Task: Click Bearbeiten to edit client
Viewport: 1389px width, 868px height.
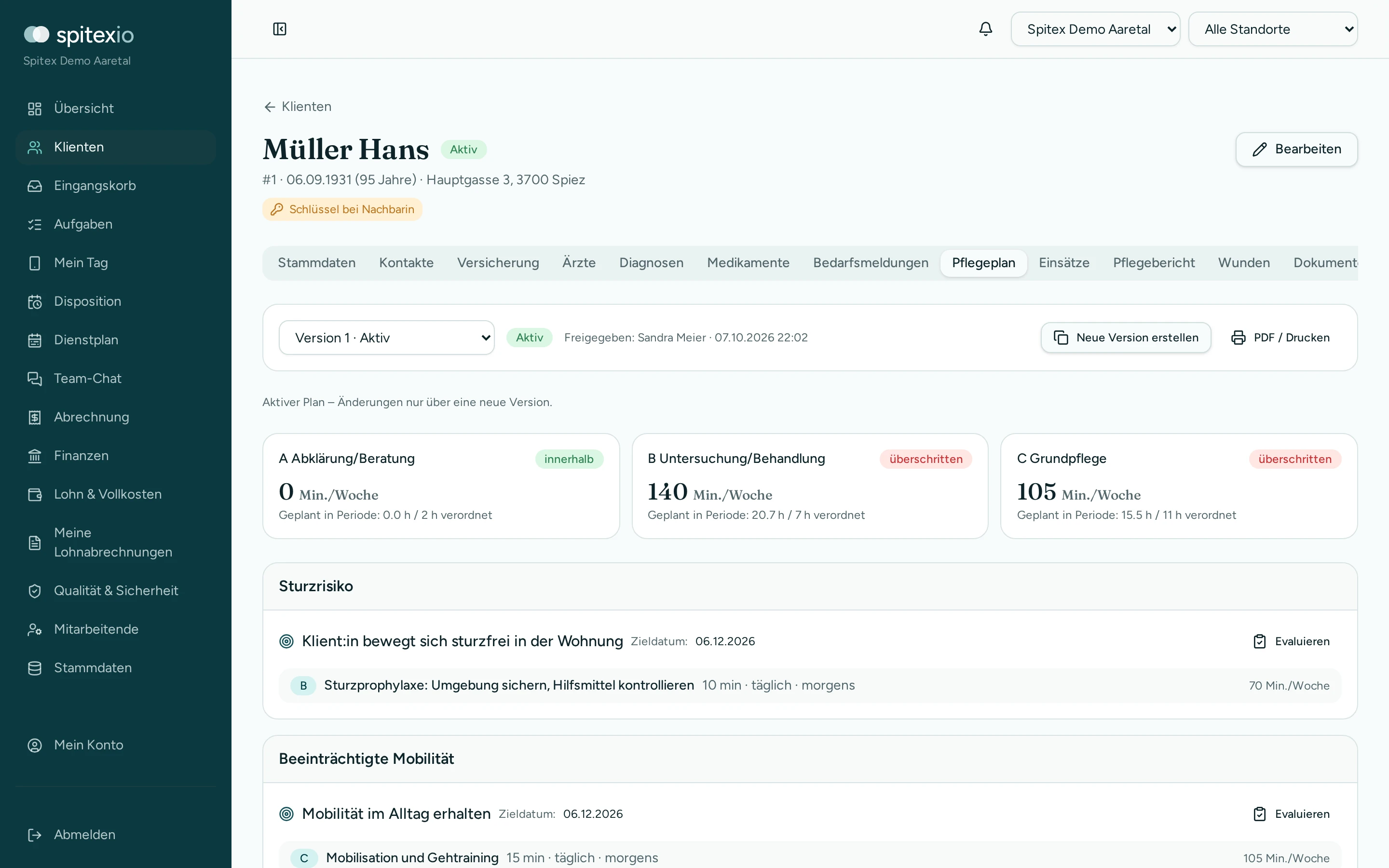Action: (x=1296, y=149)
